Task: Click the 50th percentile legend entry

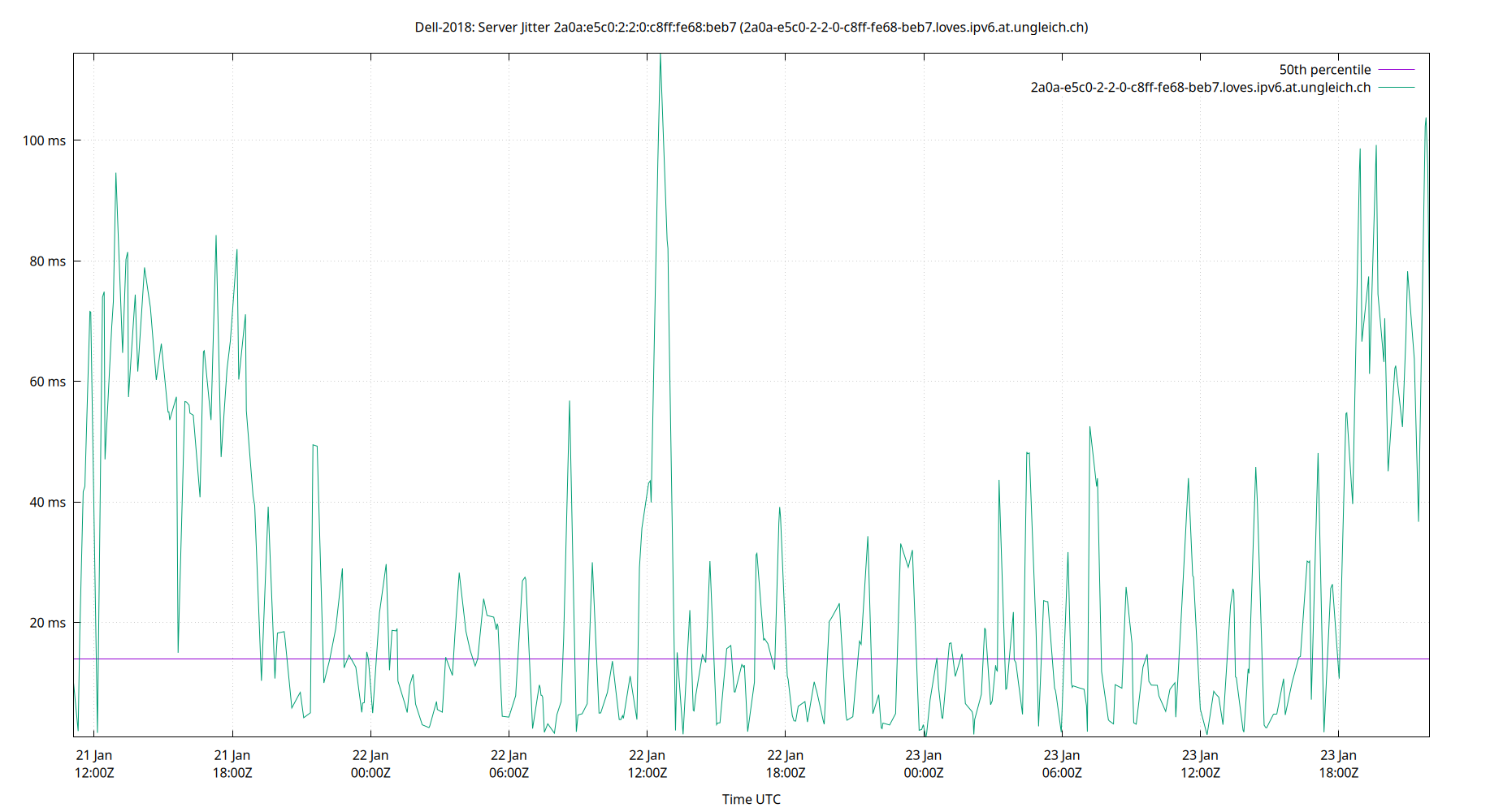Action: click(x=1325, y=70)
